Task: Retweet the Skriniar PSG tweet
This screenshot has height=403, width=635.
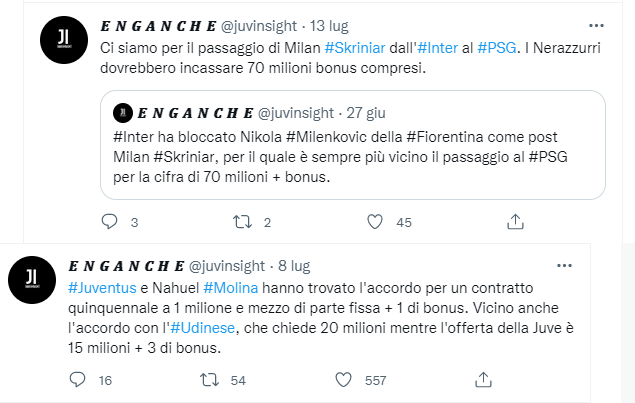Action: (x=246, y=221)
